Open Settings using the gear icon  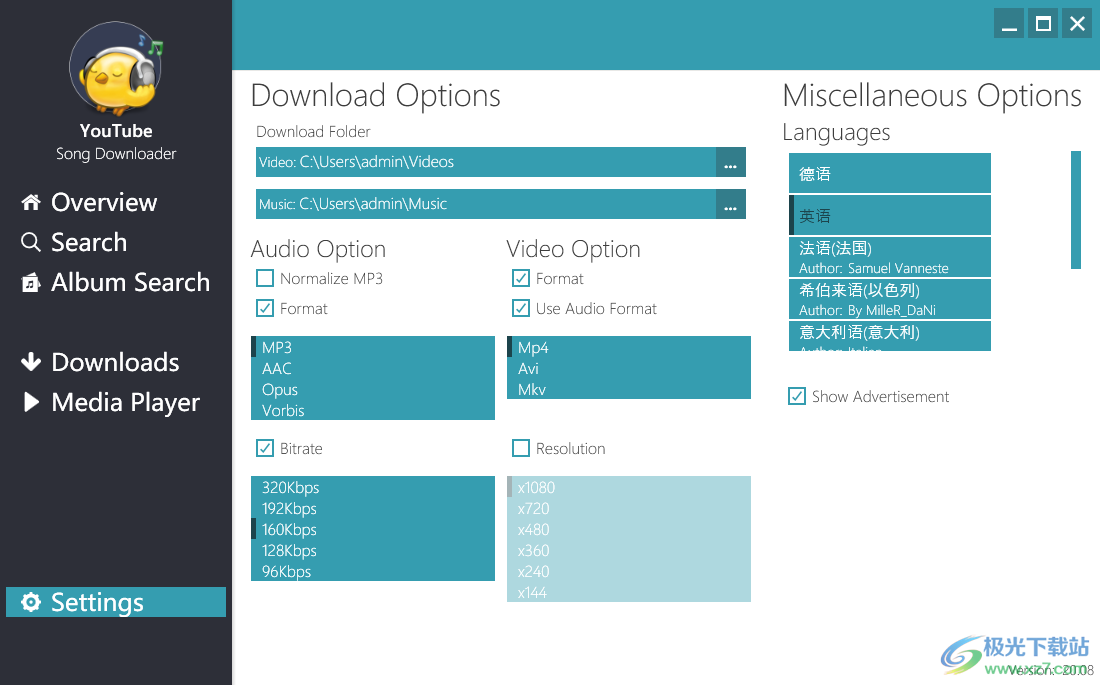point(30,601)
